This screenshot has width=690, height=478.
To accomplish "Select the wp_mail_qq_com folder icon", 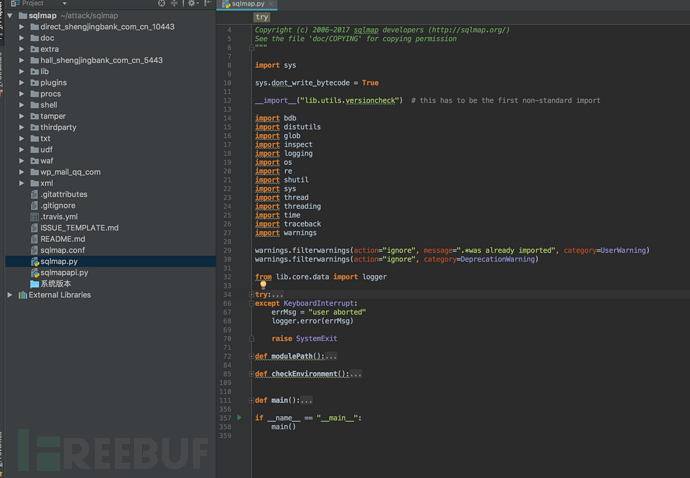I will (x=34, y=172).
